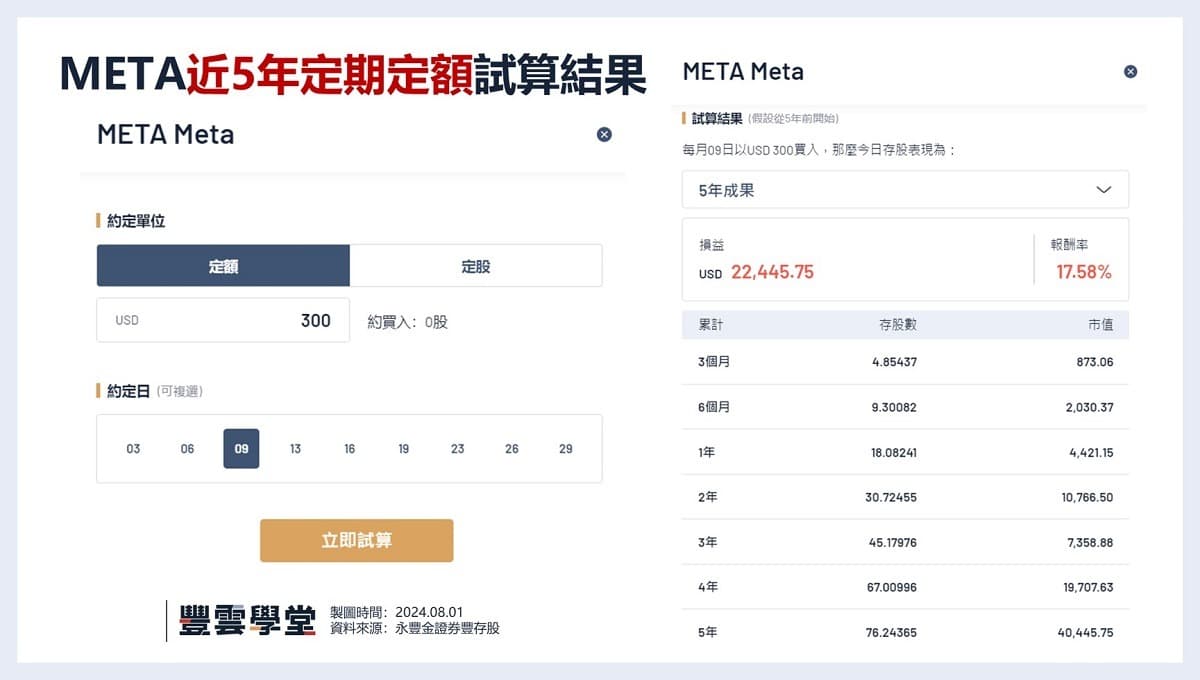Click the 累計 column header
Screen dimensions: 1200x680
click(711, 326)
